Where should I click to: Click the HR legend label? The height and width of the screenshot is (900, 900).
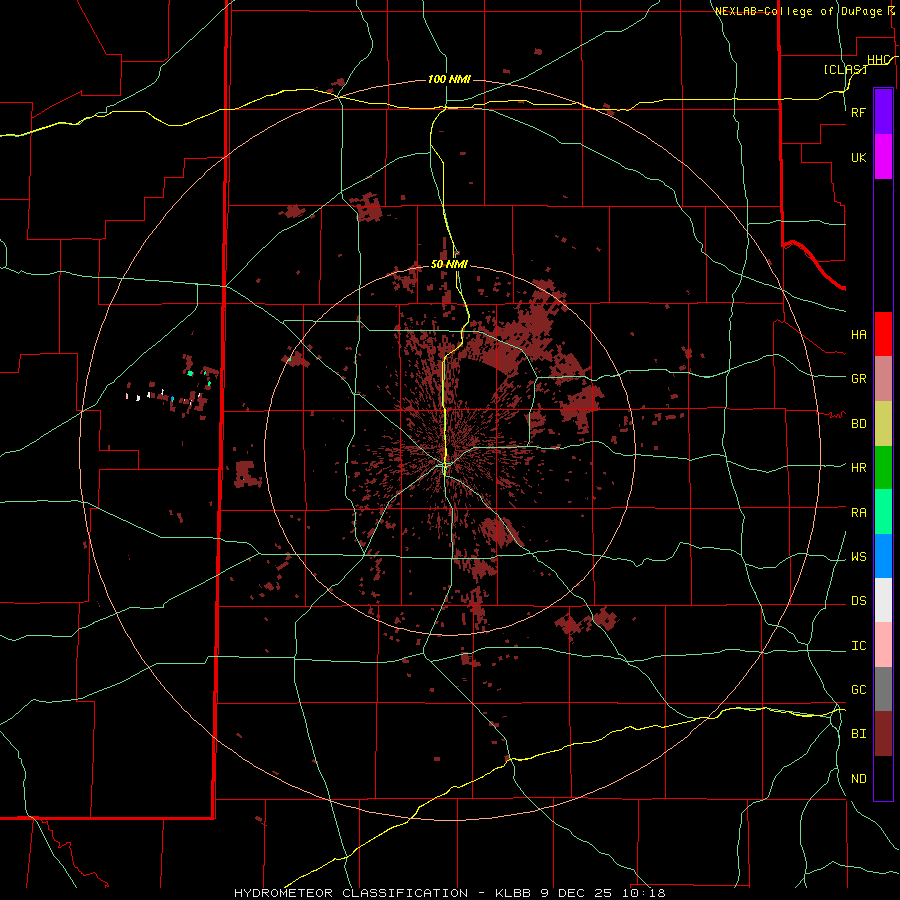point(859,468)
